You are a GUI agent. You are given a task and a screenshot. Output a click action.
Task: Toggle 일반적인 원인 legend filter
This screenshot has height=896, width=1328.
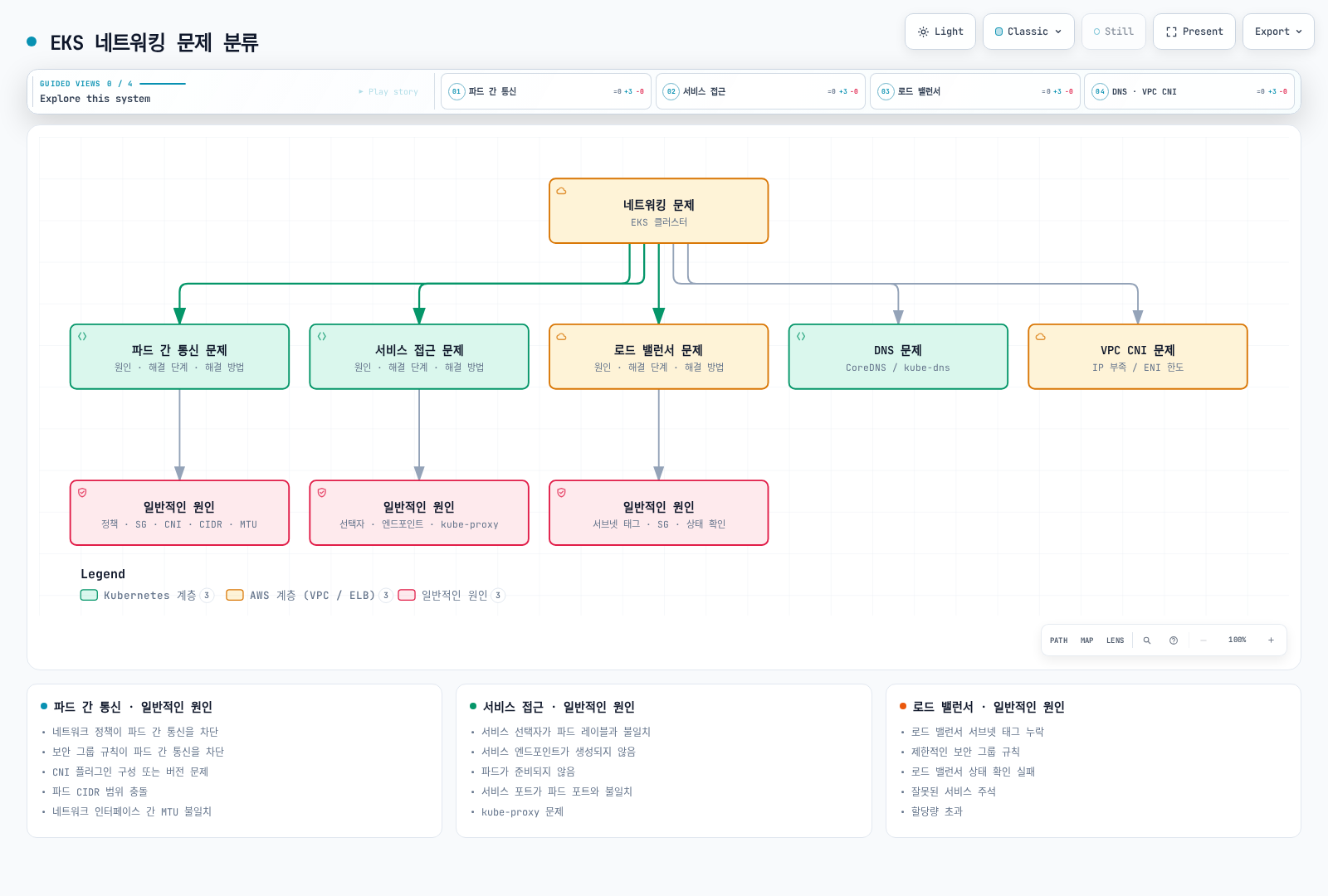(x=452, y=596)
